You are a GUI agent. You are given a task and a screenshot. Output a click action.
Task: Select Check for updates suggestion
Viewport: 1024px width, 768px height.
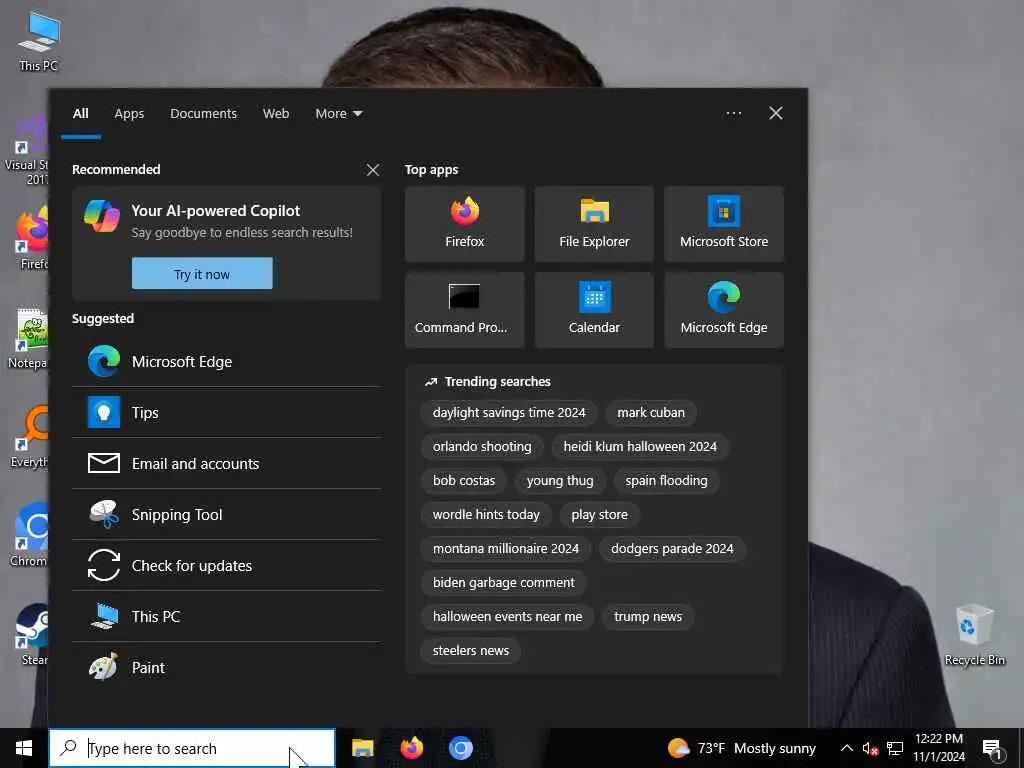coord(227,566)
